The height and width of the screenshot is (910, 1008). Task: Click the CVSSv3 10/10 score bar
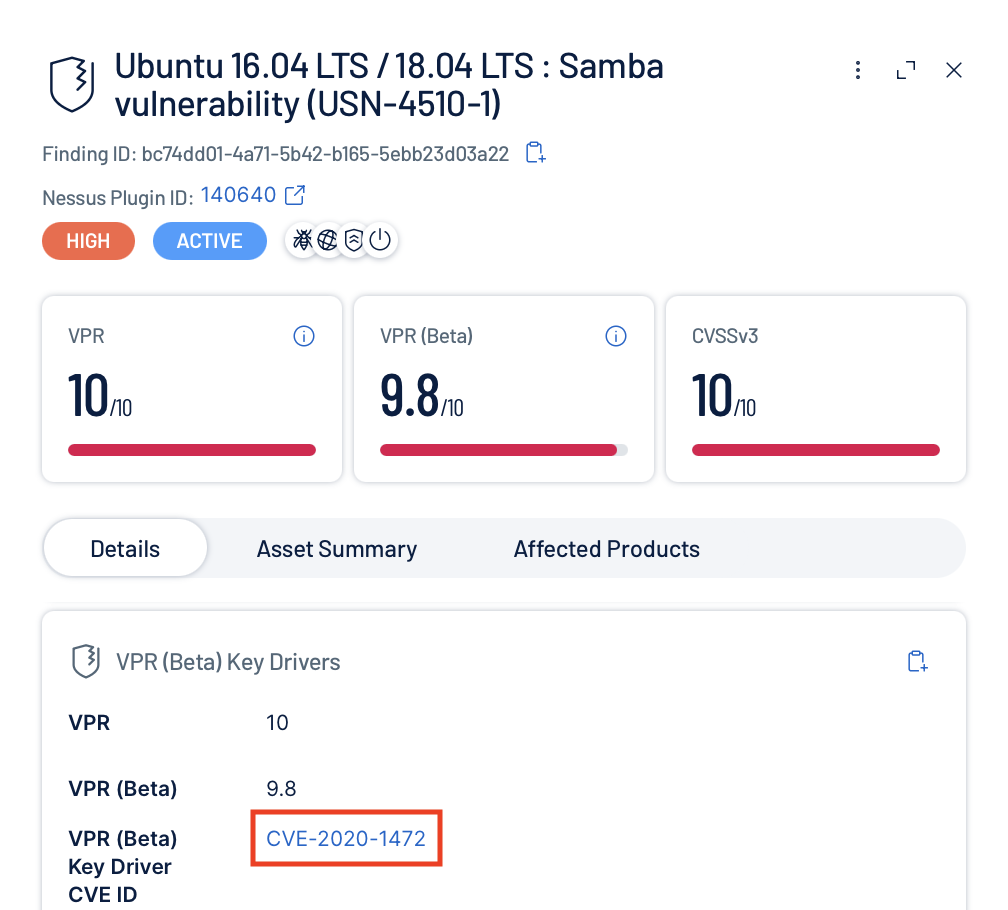tap(816, 450)
